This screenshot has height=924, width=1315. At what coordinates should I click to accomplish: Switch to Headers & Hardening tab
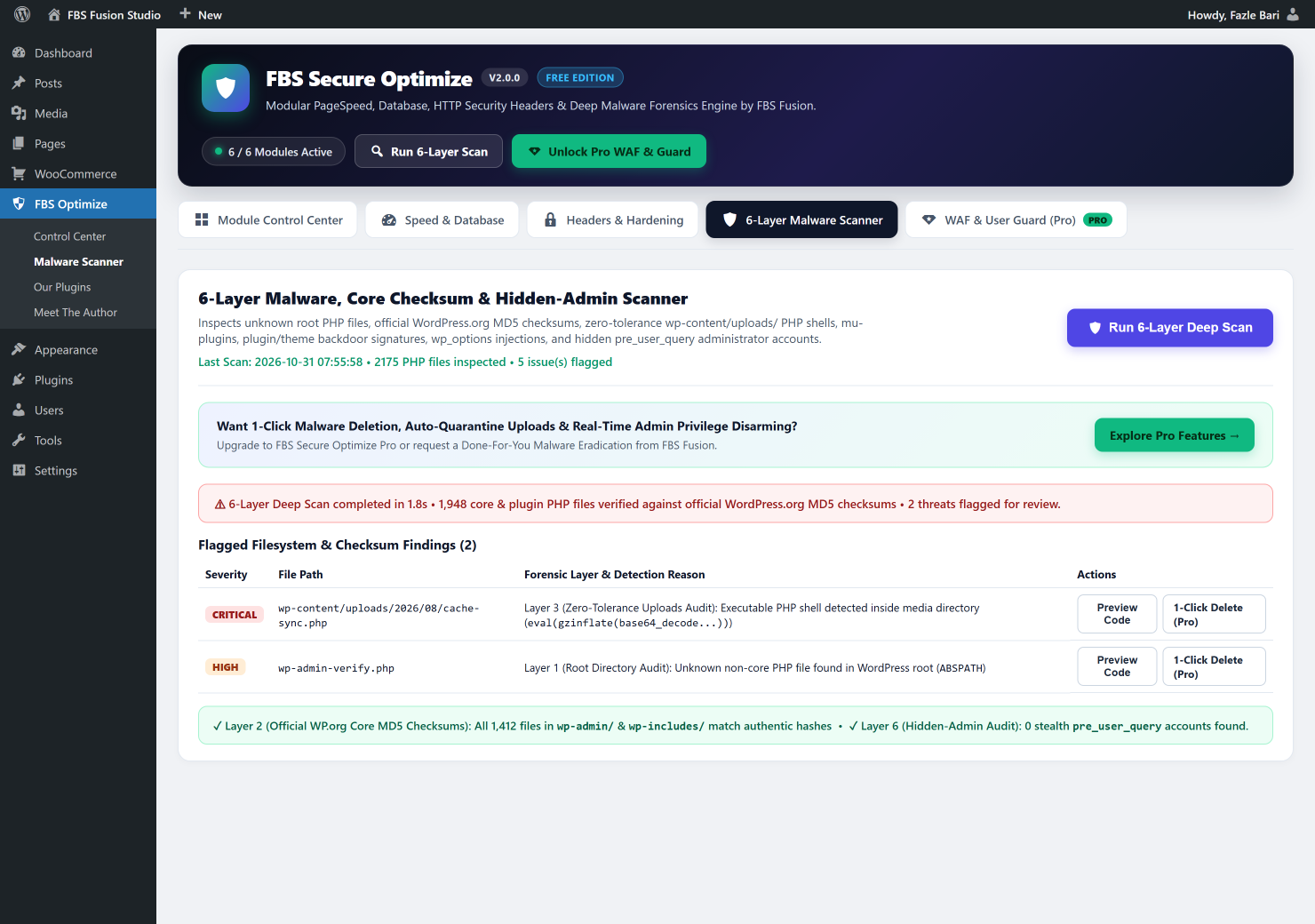pos(612,219)
